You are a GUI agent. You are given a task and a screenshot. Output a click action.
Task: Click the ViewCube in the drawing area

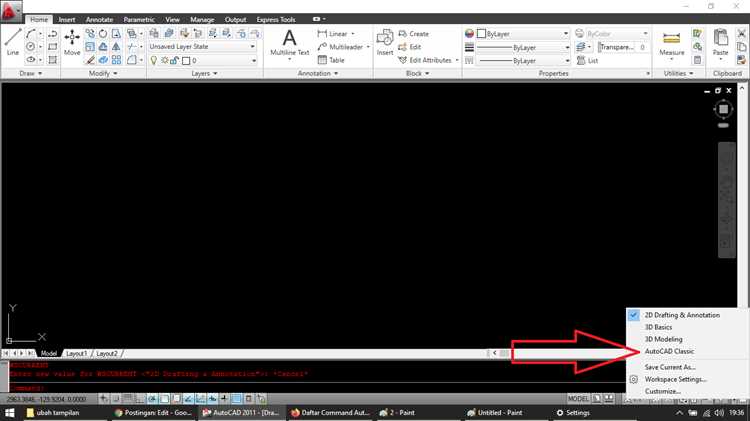point(723,110)
